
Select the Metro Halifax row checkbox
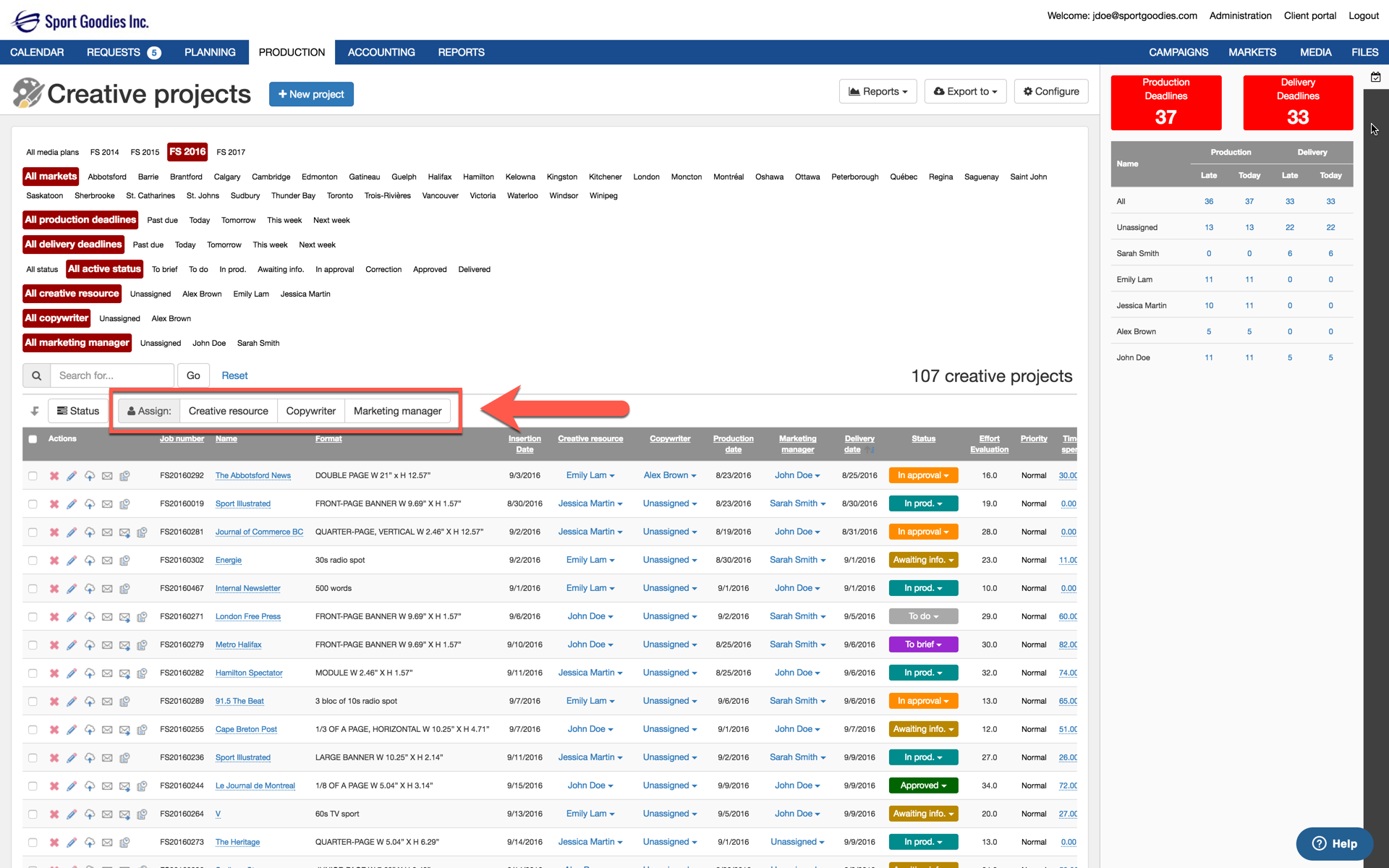coord(33,645)
